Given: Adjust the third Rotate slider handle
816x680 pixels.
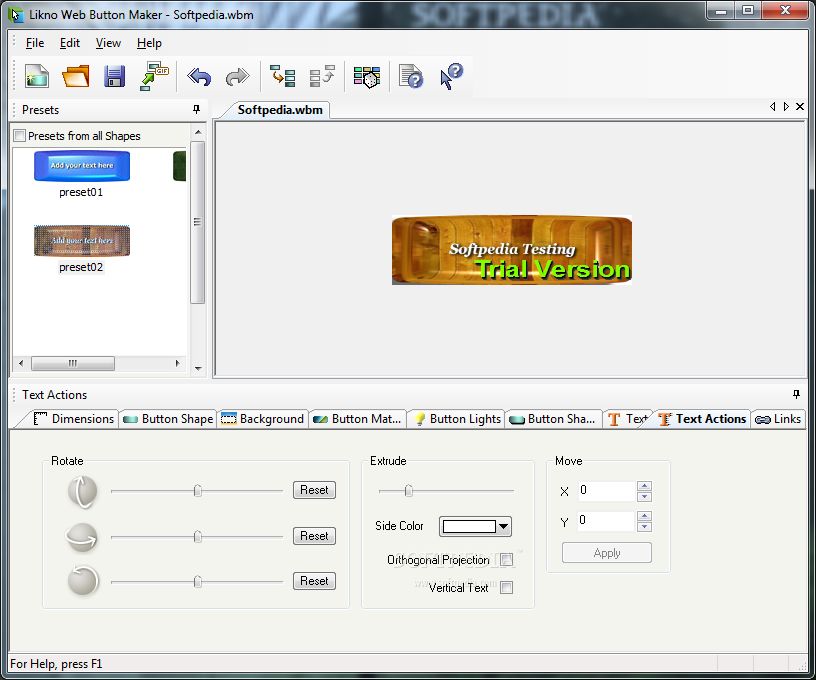Looking at the screenshot, I should click(x=198, y=582).
